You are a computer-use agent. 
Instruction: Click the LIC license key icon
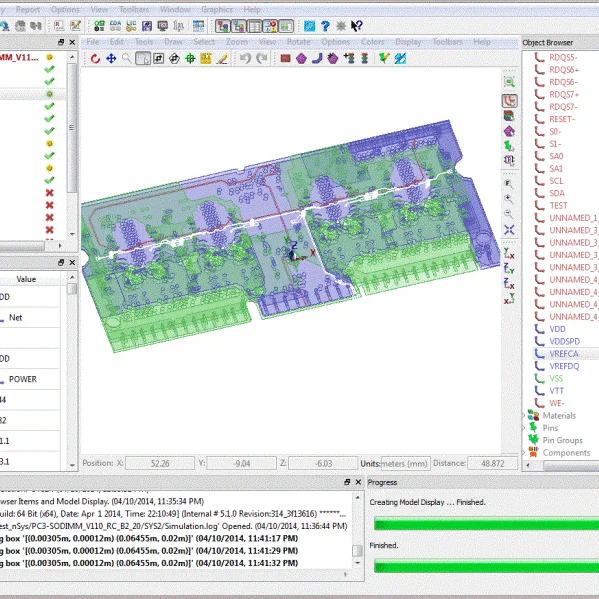[x=131, y=26]
